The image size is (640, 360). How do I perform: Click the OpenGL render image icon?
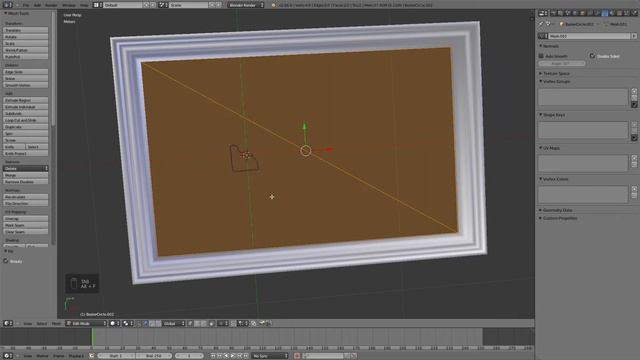click(262, 323)
